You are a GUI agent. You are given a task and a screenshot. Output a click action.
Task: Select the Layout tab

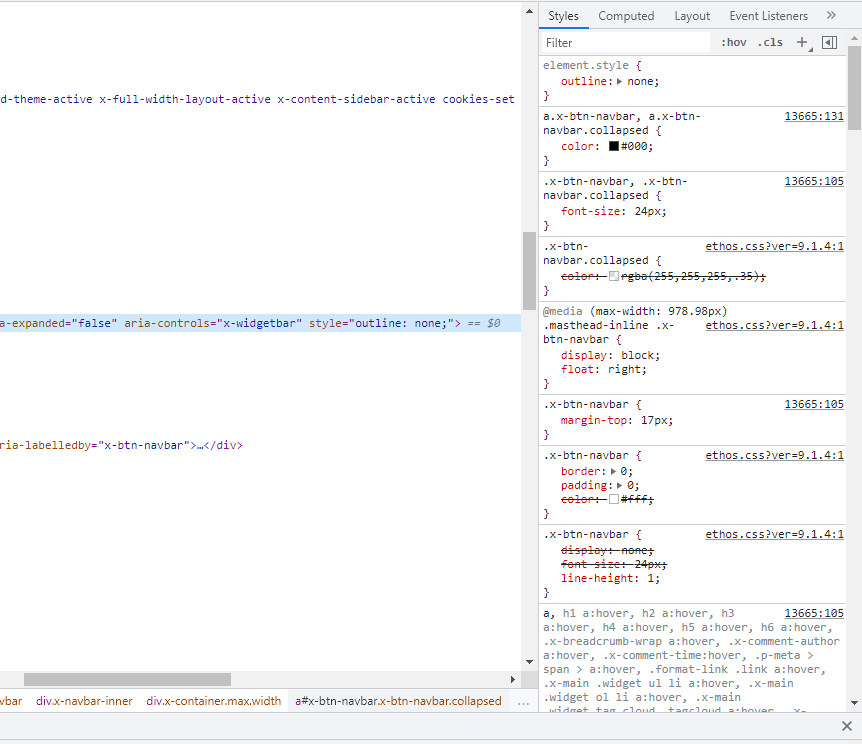pos(692,16)
